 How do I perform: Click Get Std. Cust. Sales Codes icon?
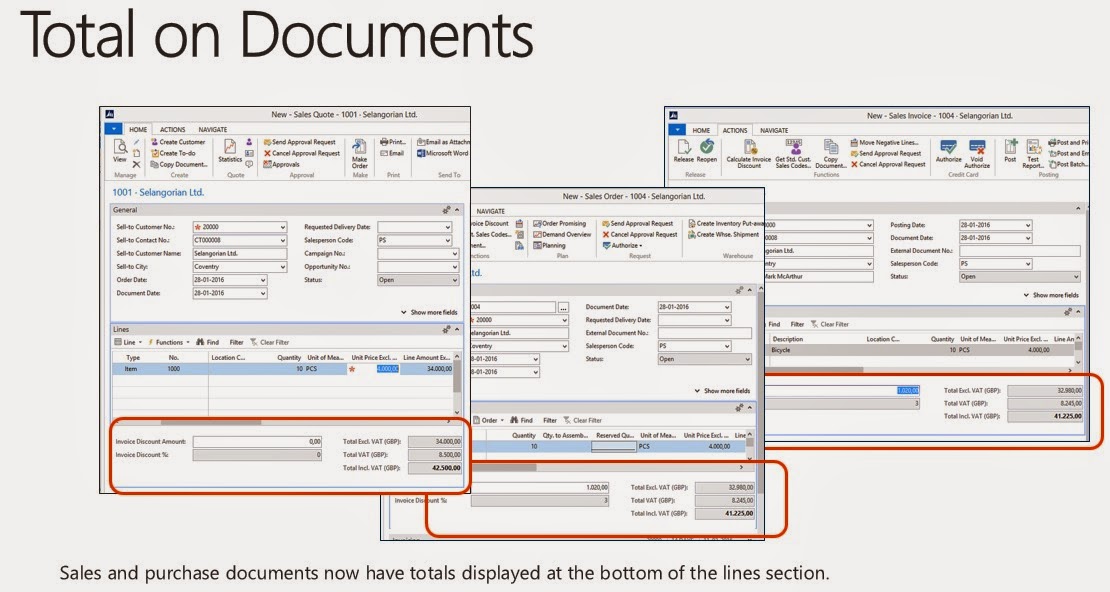pos(794,154)
